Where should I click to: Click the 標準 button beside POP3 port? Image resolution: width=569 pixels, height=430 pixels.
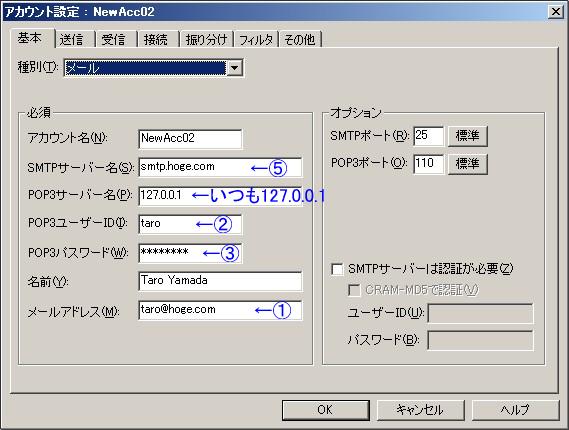pos(467,164)
